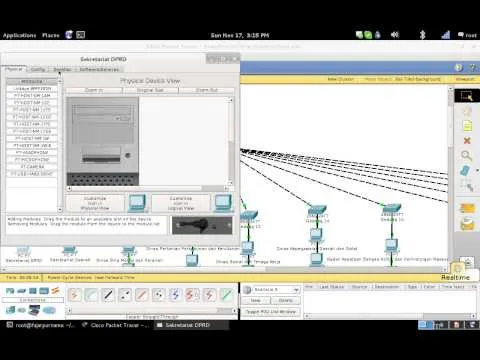The image size is (480, 360).
Task: Choose the red X Delete tool
Action: 467,141
